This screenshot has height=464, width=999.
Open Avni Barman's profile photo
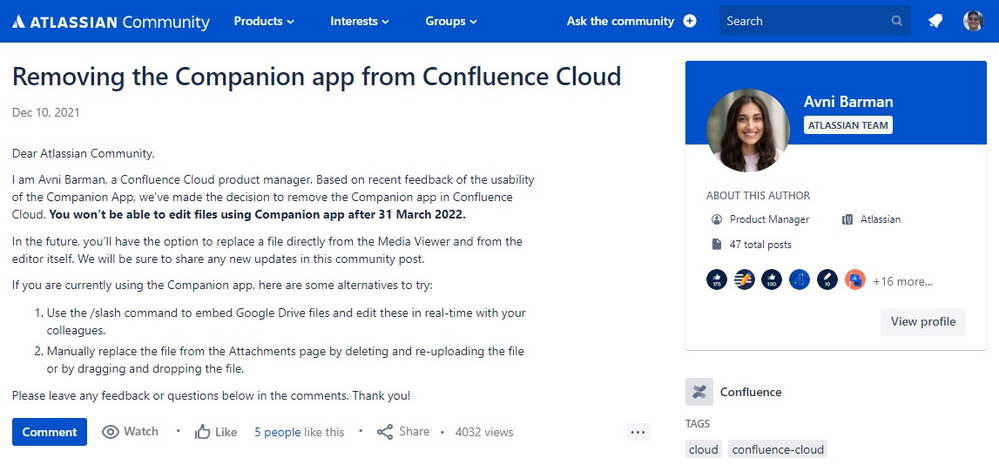point(748,131)
